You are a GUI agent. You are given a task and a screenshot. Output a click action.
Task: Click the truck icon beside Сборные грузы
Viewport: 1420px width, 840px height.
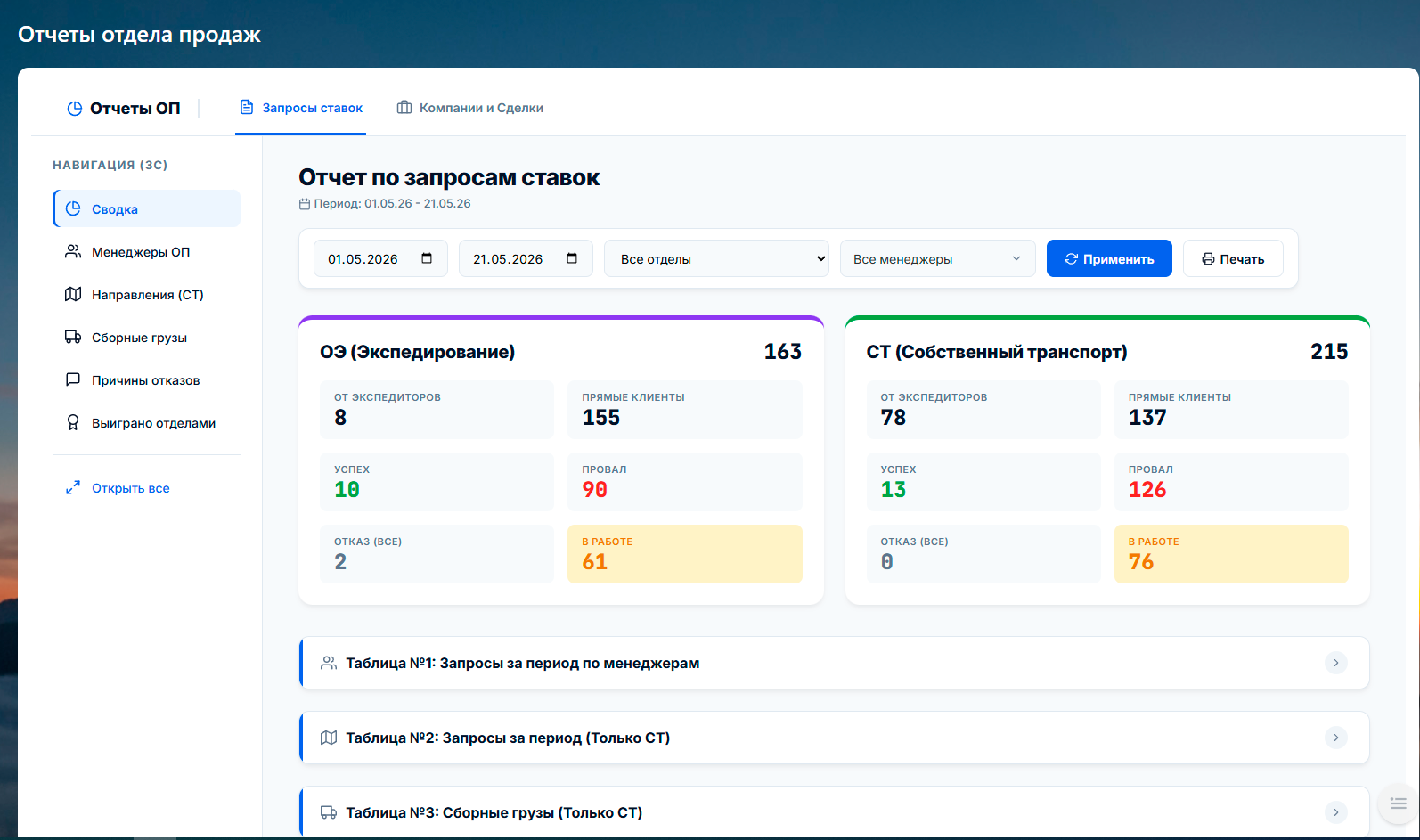point(73,337)
